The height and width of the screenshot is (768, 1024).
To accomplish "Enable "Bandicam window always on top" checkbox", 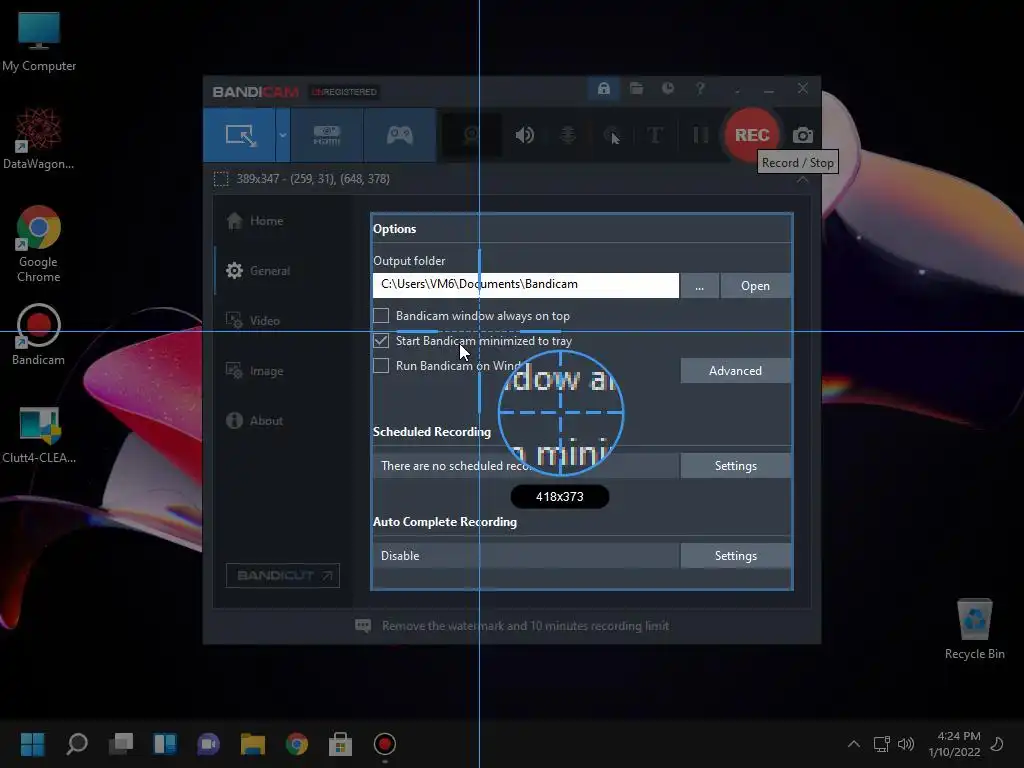I will [381, 315].
